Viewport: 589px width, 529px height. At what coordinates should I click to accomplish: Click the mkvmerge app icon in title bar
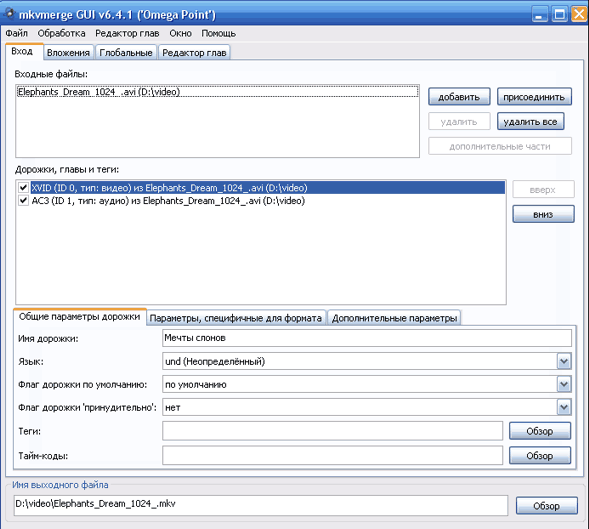point(9,13)
